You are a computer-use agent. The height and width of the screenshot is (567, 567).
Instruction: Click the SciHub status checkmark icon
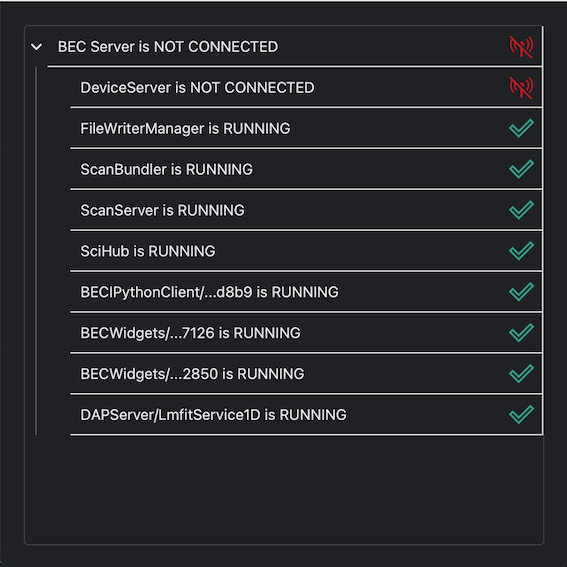521,251
